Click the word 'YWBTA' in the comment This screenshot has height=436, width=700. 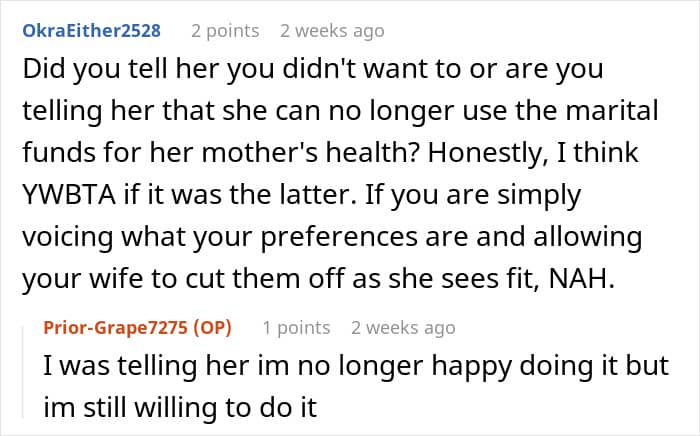pyautogui.click(x=69, y=195)
